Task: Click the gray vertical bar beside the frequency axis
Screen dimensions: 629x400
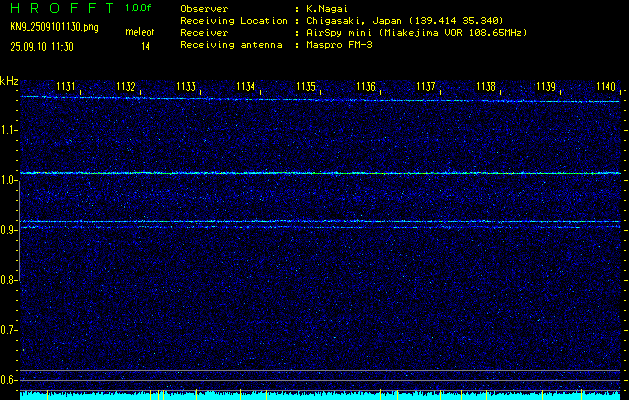Action: click(19, 231)
